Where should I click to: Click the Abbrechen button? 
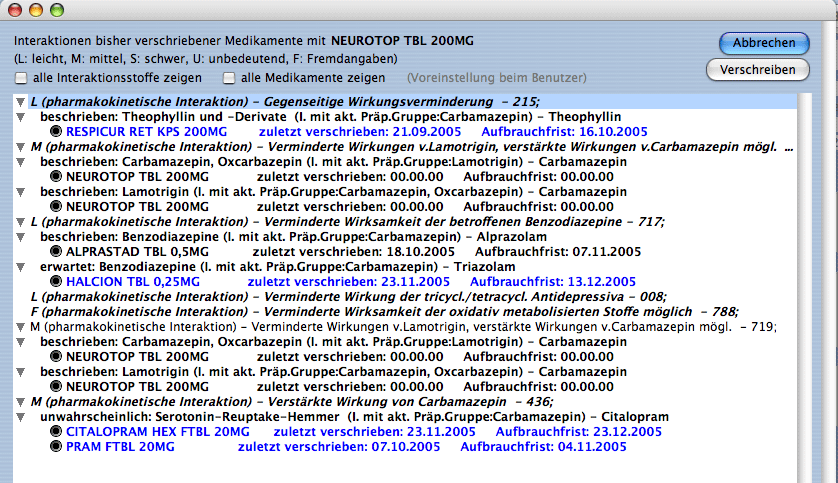click(x=764, y=43)
